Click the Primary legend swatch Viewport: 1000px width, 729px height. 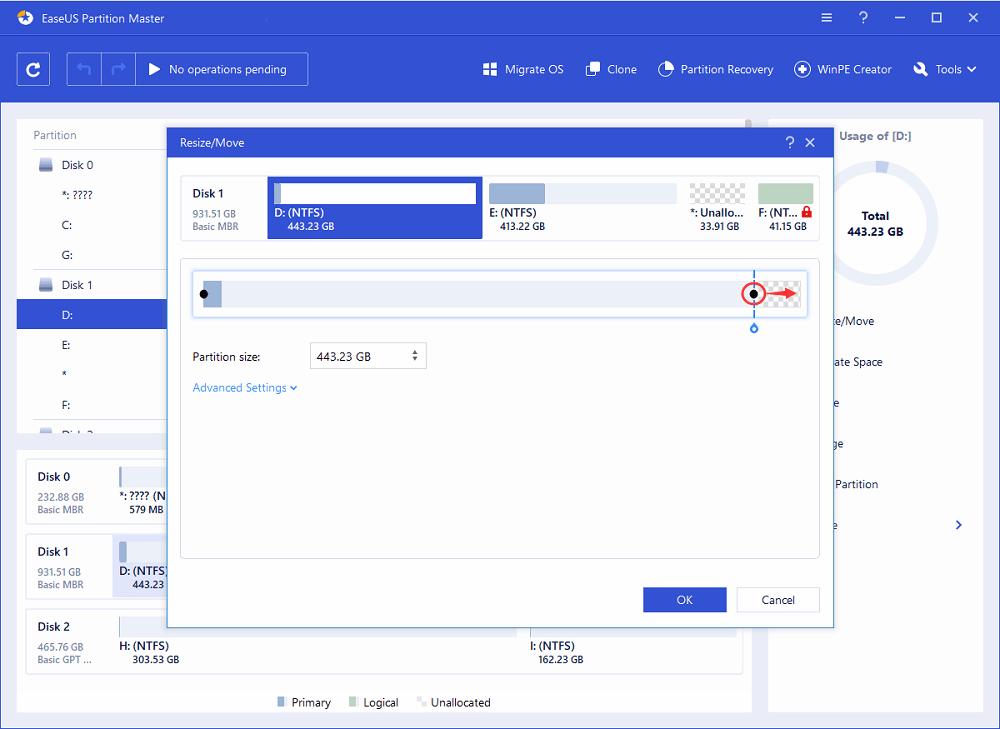[281, 702]
